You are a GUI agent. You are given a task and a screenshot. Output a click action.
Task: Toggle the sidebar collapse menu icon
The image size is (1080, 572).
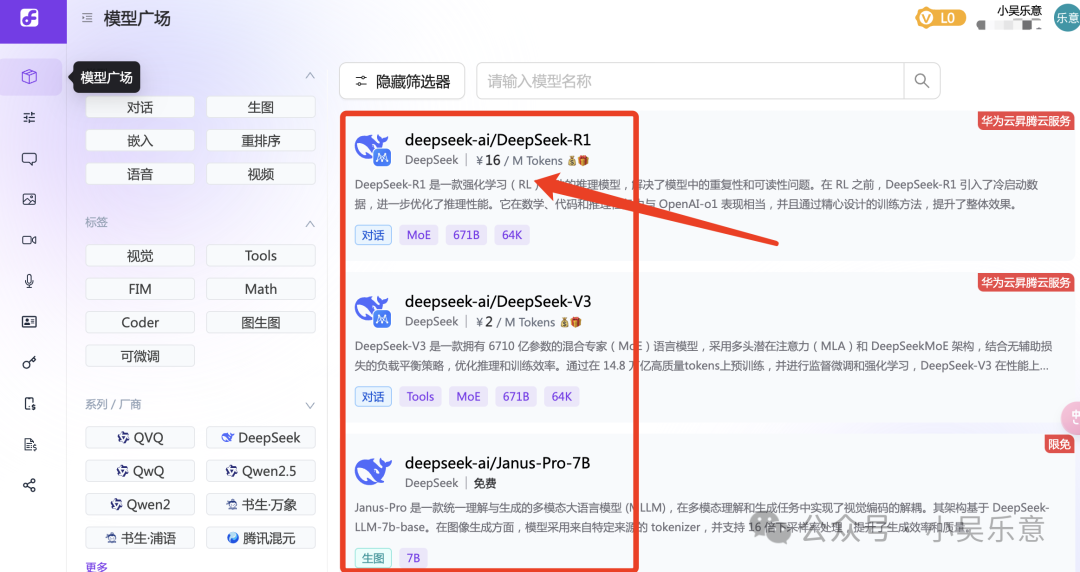(x=87, y=18)
